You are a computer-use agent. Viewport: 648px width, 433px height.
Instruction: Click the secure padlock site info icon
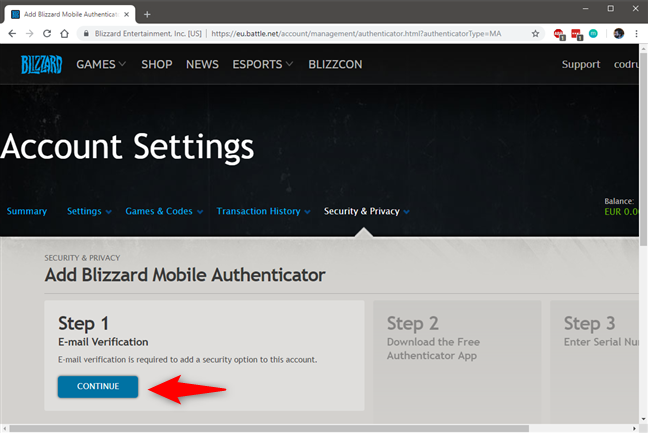[x=86, y=33]
